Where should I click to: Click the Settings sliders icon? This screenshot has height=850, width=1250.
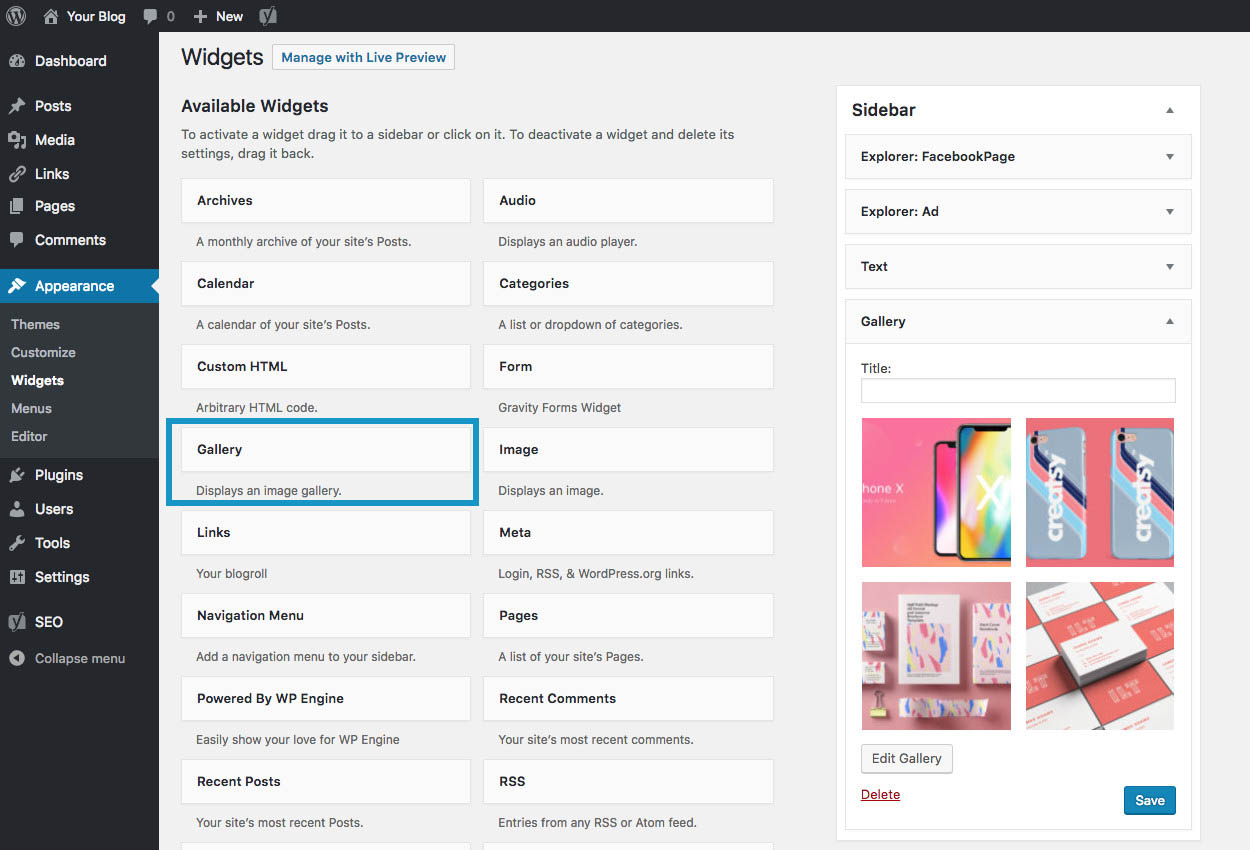click(17, 577)
